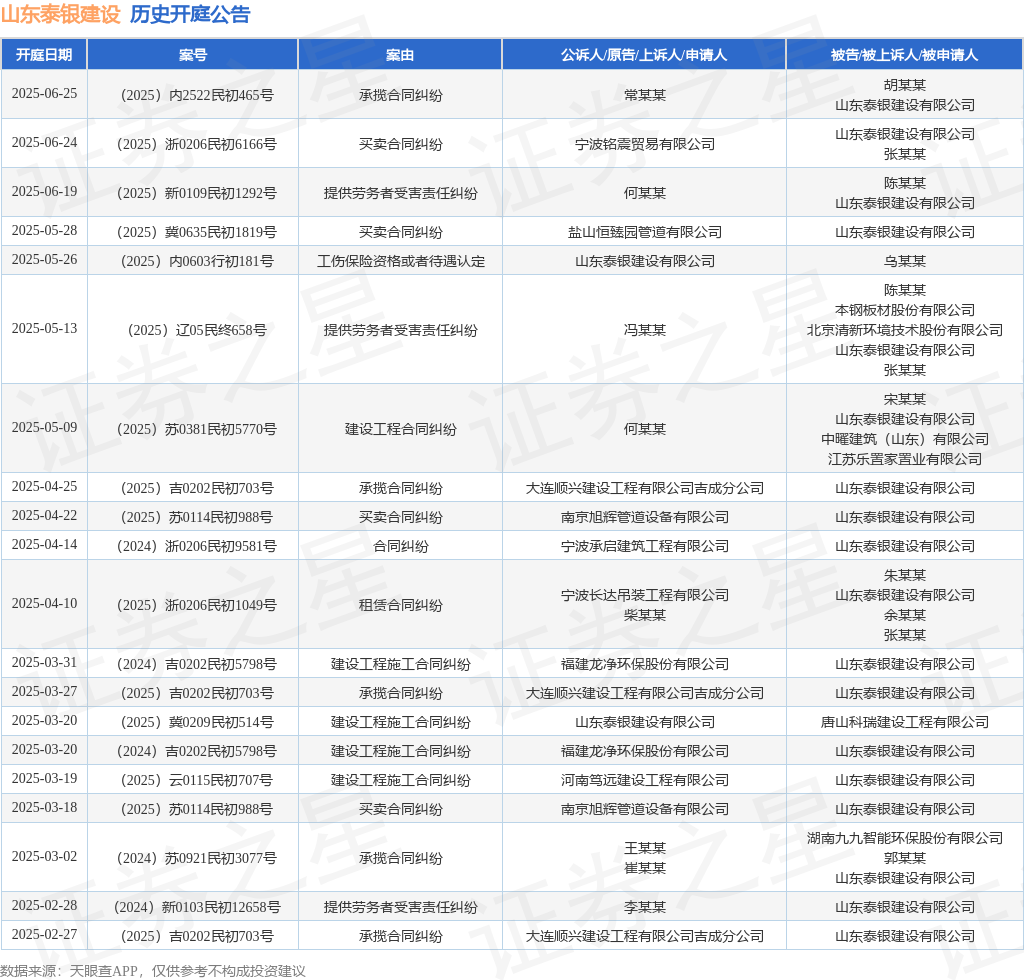Click the cause 工伤保险资格或者待遇认定
The height and width of the screenshot is (980, 1024).
pos(400,261)
